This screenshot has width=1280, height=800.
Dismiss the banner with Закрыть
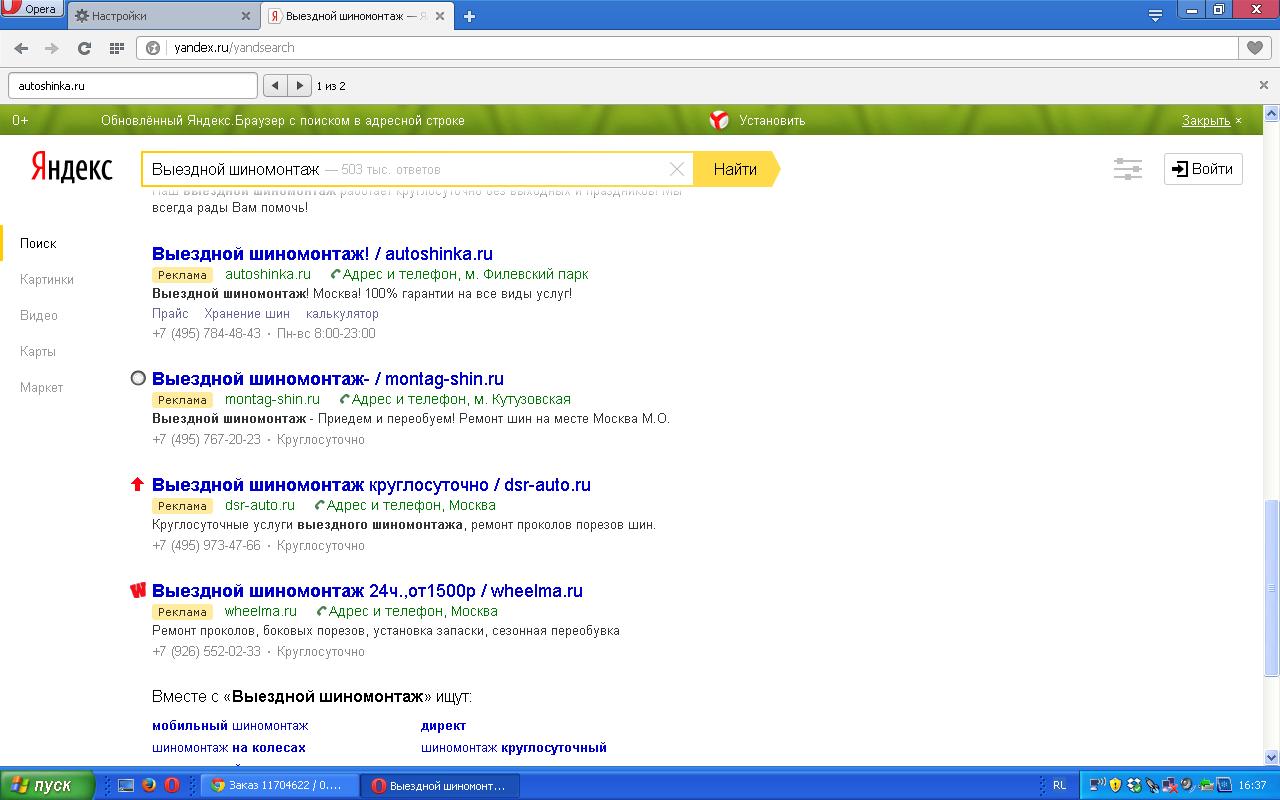[x=1206, y=121]
